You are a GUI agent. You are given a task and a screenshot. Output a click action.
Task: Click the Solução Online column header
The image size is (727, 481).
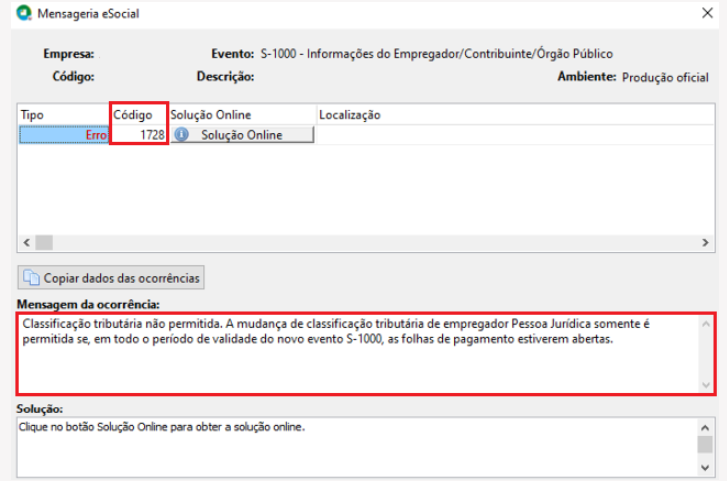(242, 115)
